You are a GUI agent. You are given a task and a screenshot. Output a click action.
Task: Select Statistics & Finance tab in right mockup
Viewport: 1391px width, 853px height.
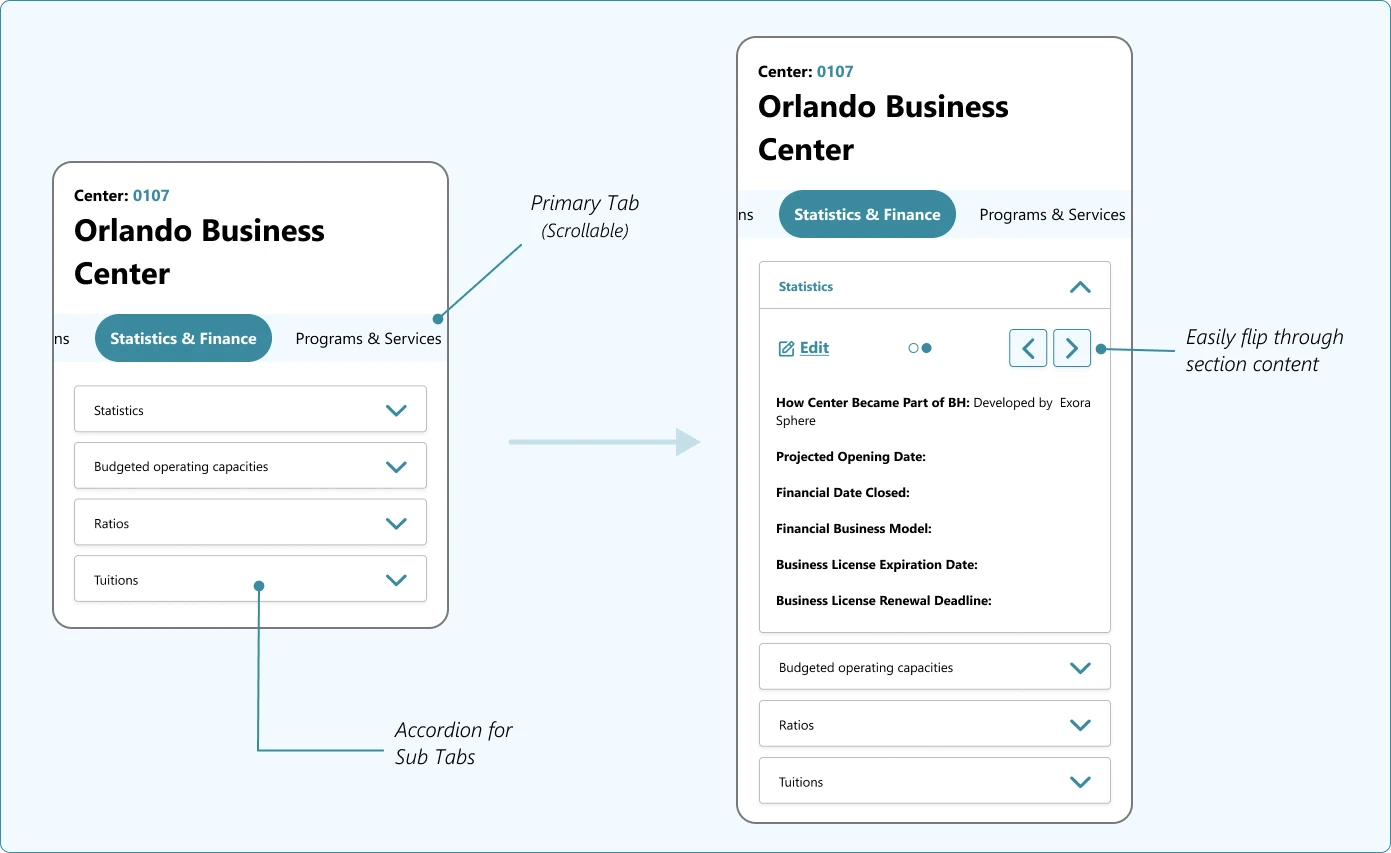pyautogui.click(x=867, y=214)
